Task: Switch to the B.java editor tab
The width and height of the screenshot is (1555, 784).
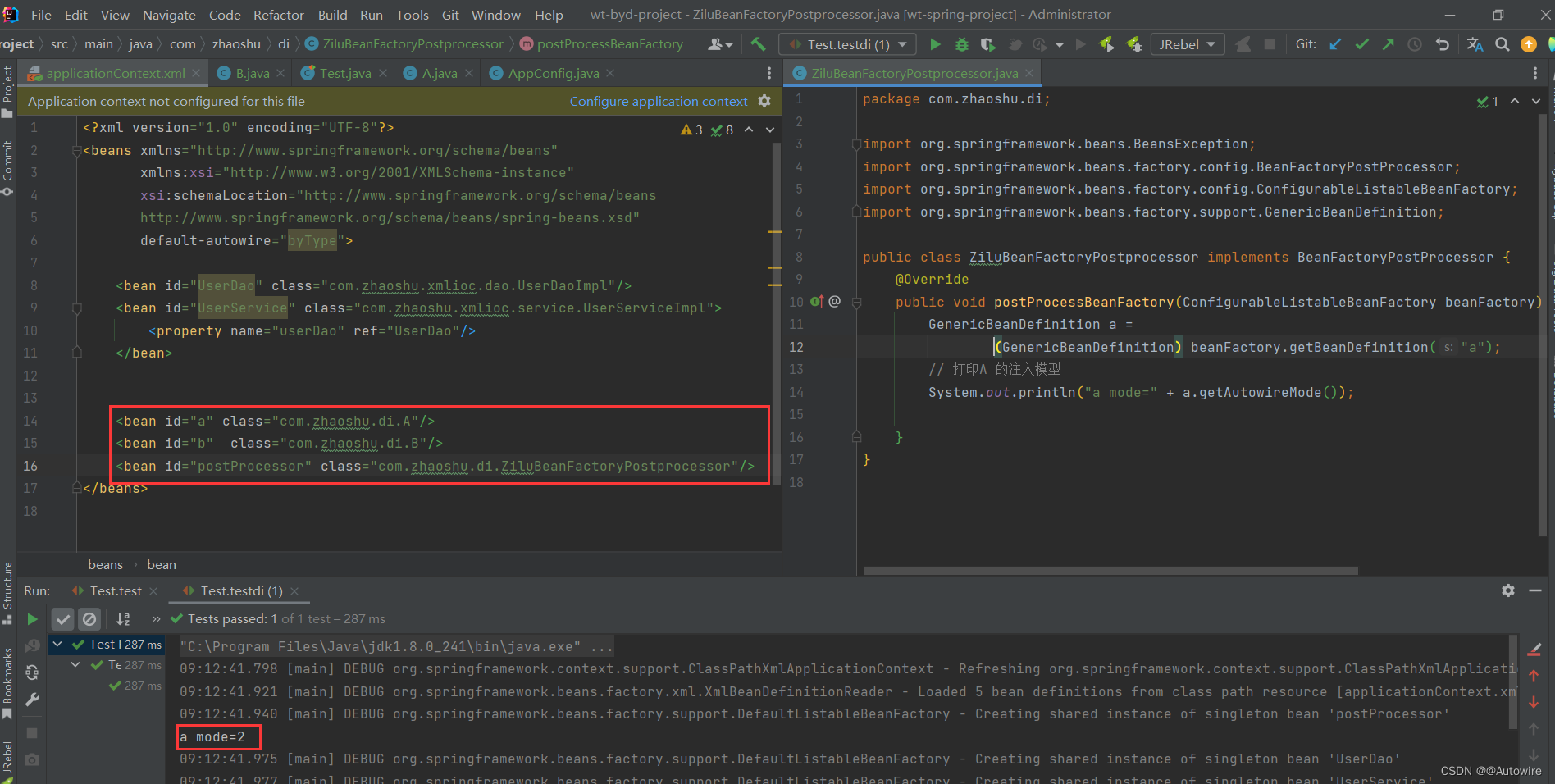Action: point(251,73)
